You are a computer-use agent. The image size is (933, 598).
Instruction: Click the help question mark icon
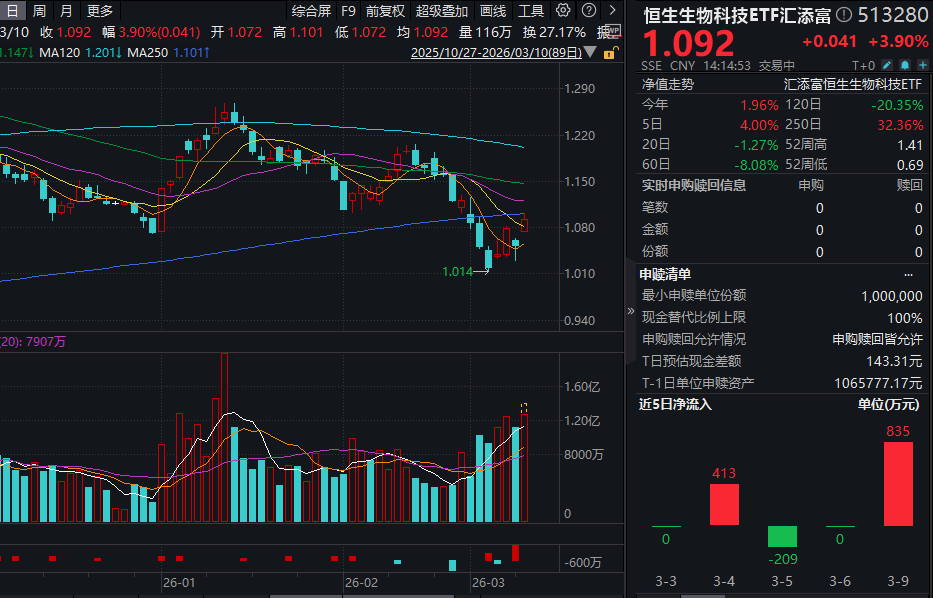pos(588,10)
